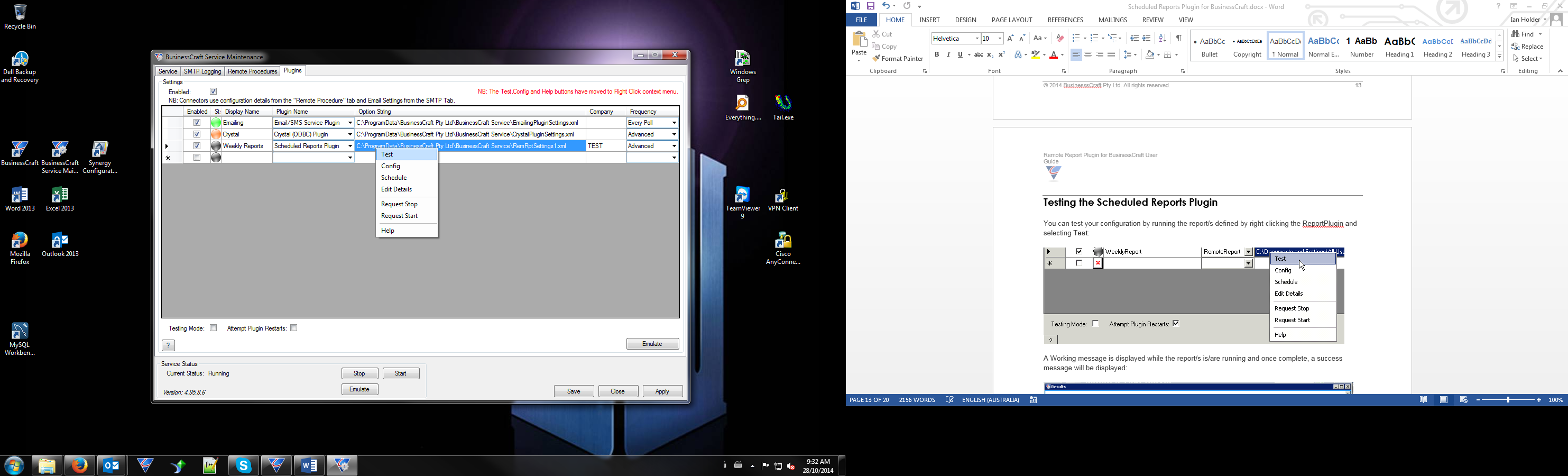Center align the paragraph
This screenshot has height=476, width=1568.
(1088, 55)
